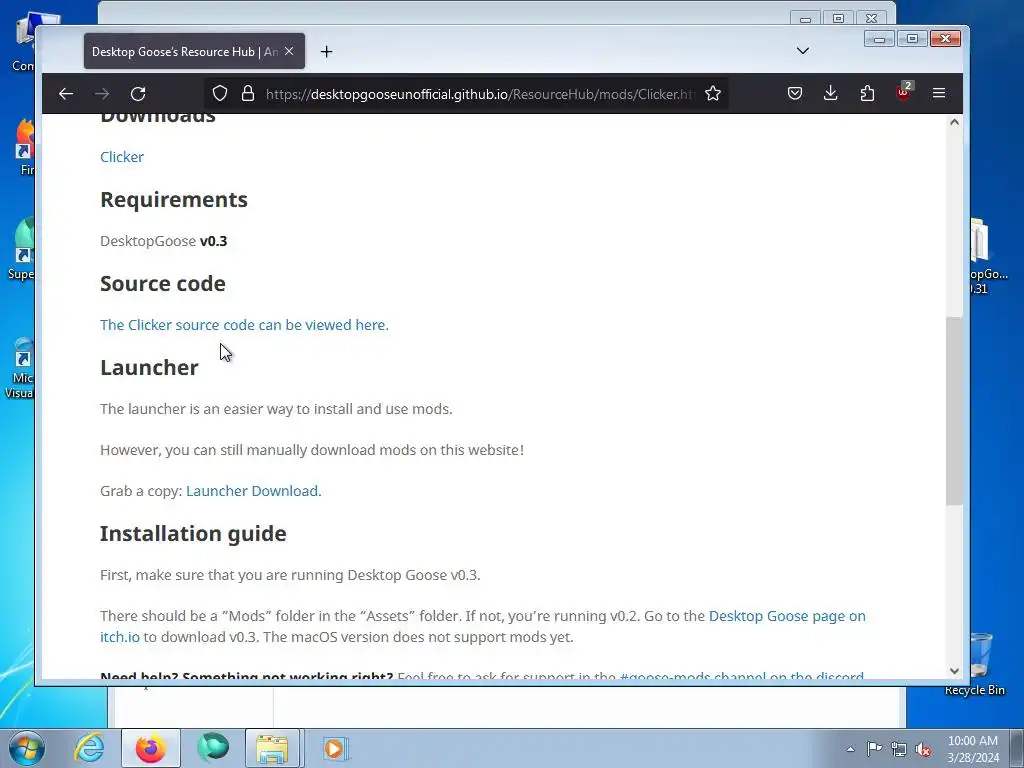The height and width of the screenshot is (768, 1024).
Task: Open the Firefox downloads panel
Action: (831, 94)
